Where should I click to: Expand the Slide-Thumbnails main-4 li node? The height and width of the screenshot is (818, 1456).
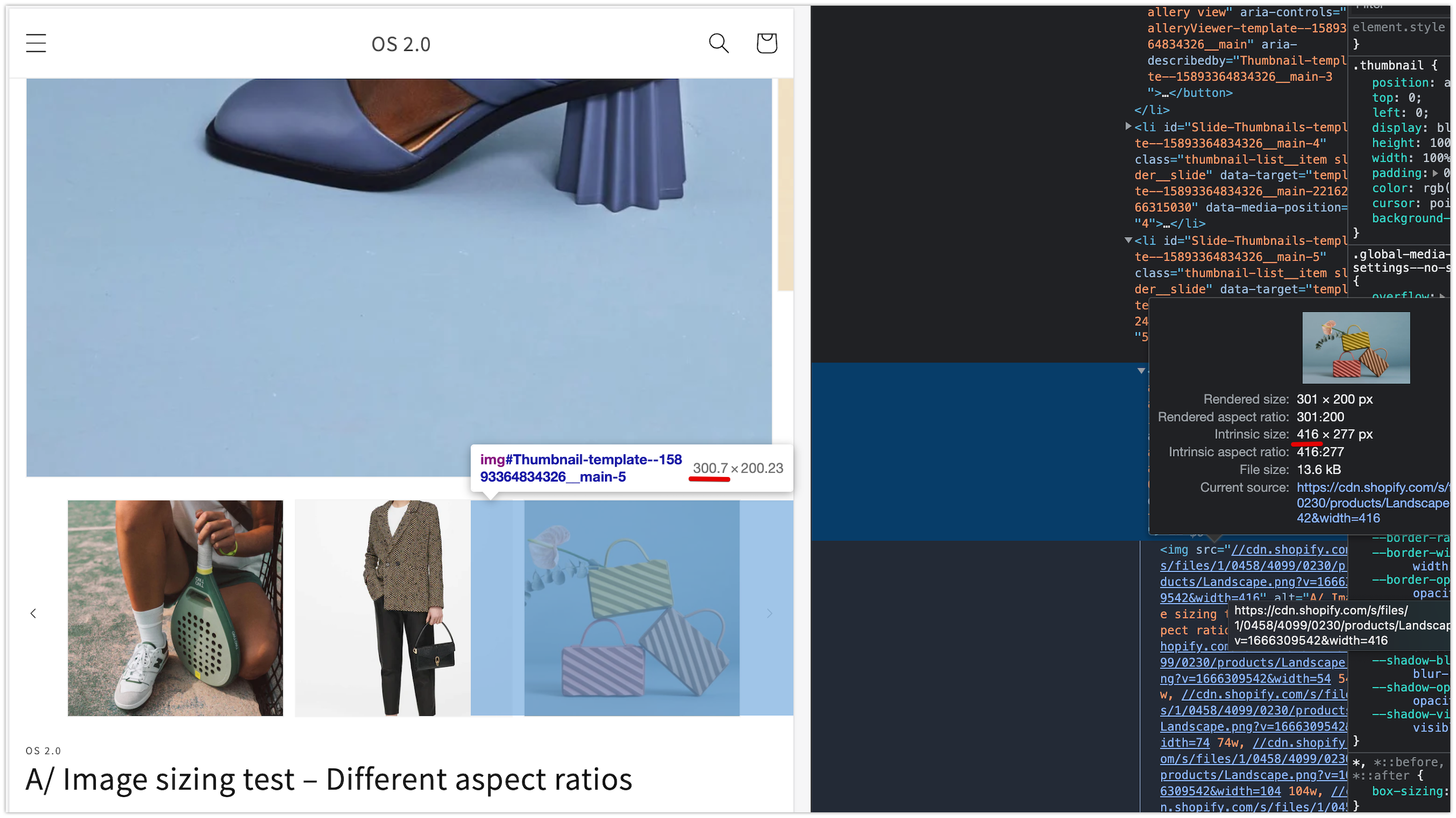coord(1128,126)
